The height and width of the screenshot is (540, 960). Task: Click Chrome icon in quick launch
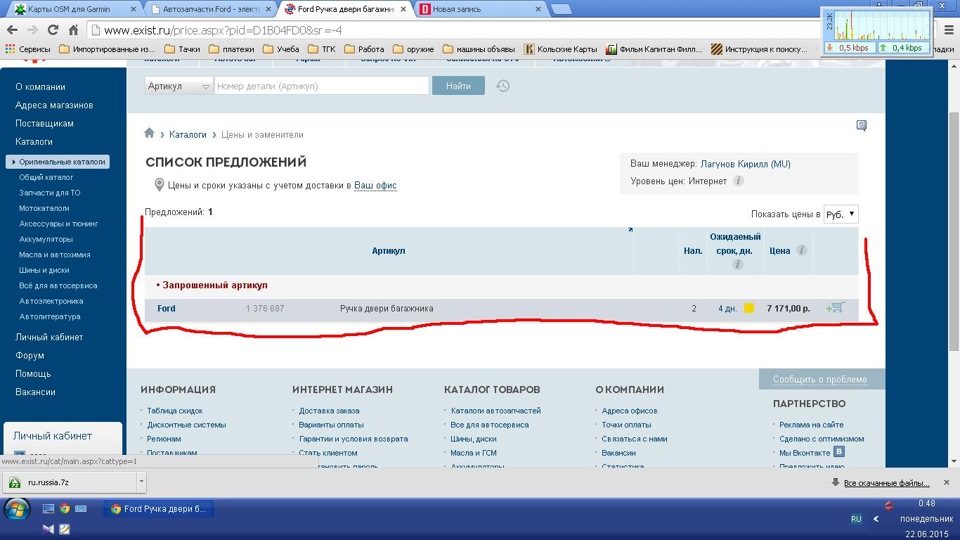tap(64, 509)
